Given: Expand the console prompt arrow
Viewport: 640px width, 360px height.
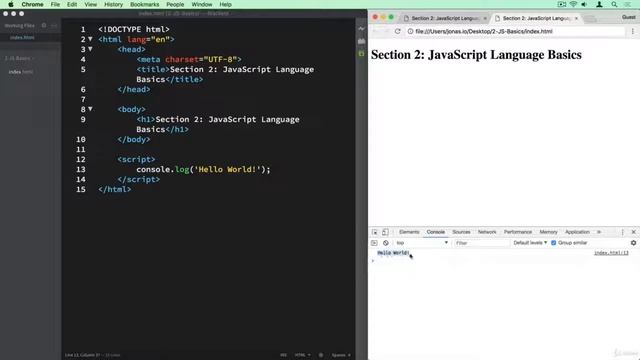Looking at the screenshot, I should tap(373, 261).
